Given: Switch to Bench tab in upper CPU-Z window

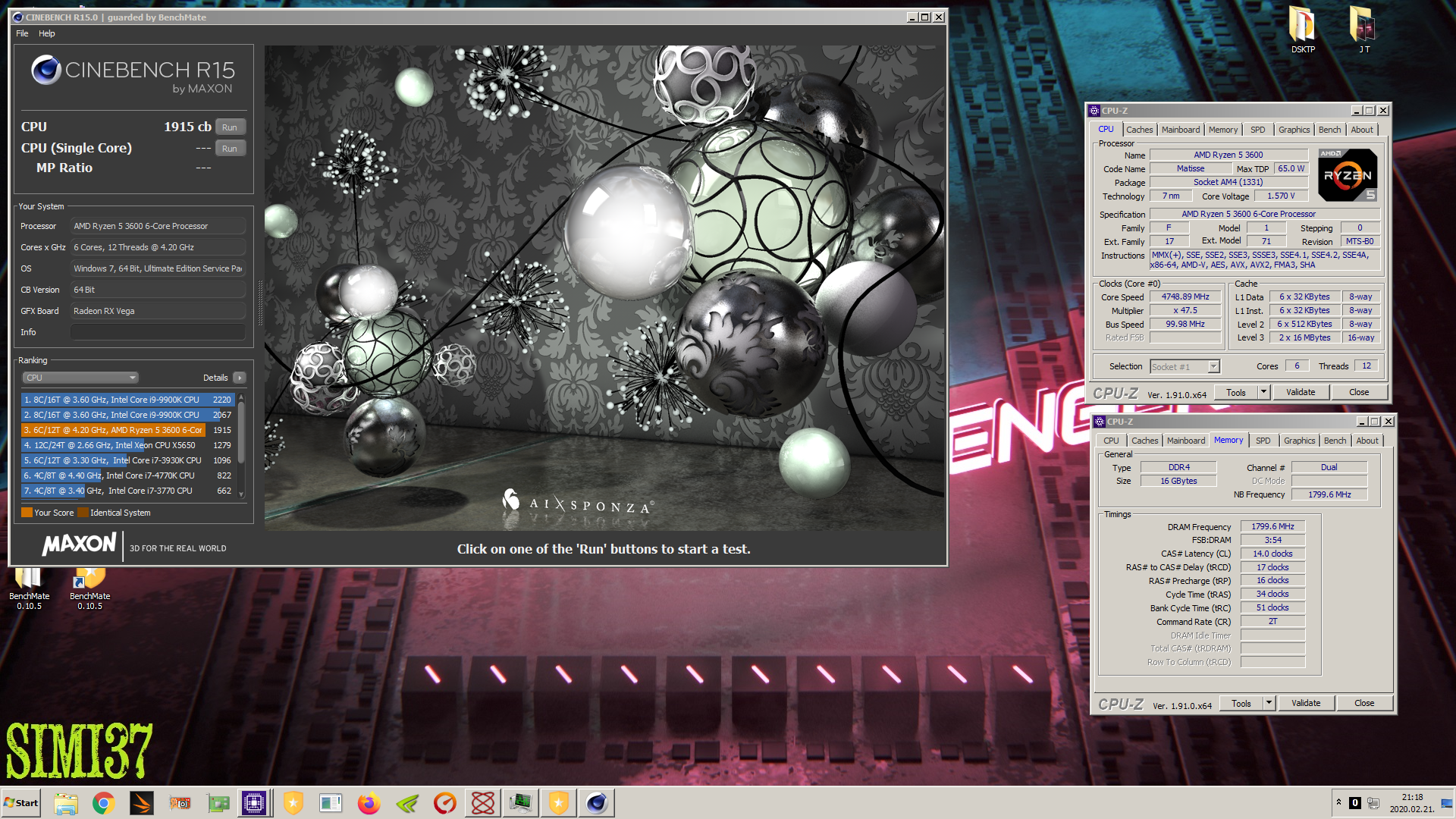Looking at the screenshot, I should click(1329, 130).
